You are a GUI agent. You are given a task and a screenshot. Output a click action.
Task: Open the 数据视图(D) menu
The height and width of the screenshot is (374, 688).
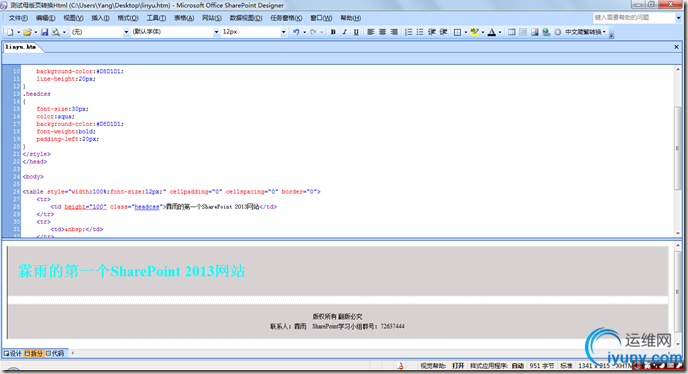246,18
